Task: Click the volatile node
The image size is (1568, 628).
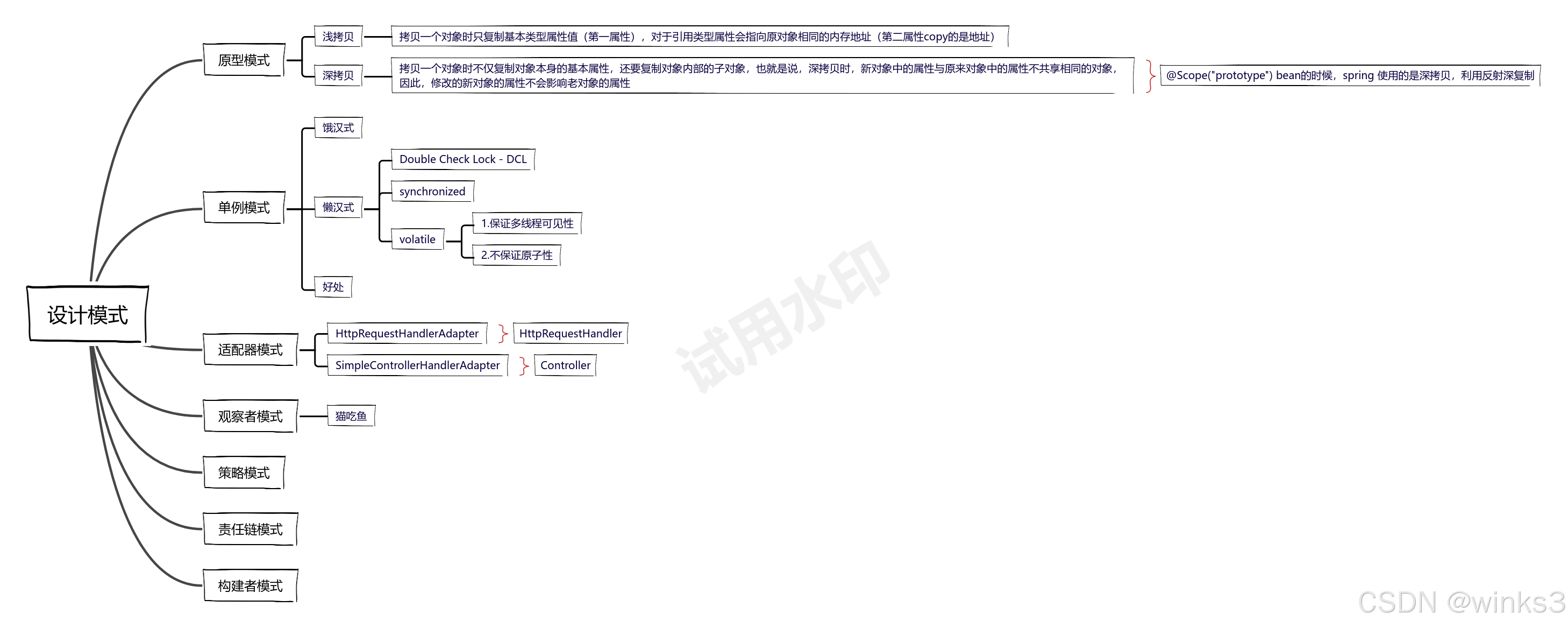Action: pos(417,239)
